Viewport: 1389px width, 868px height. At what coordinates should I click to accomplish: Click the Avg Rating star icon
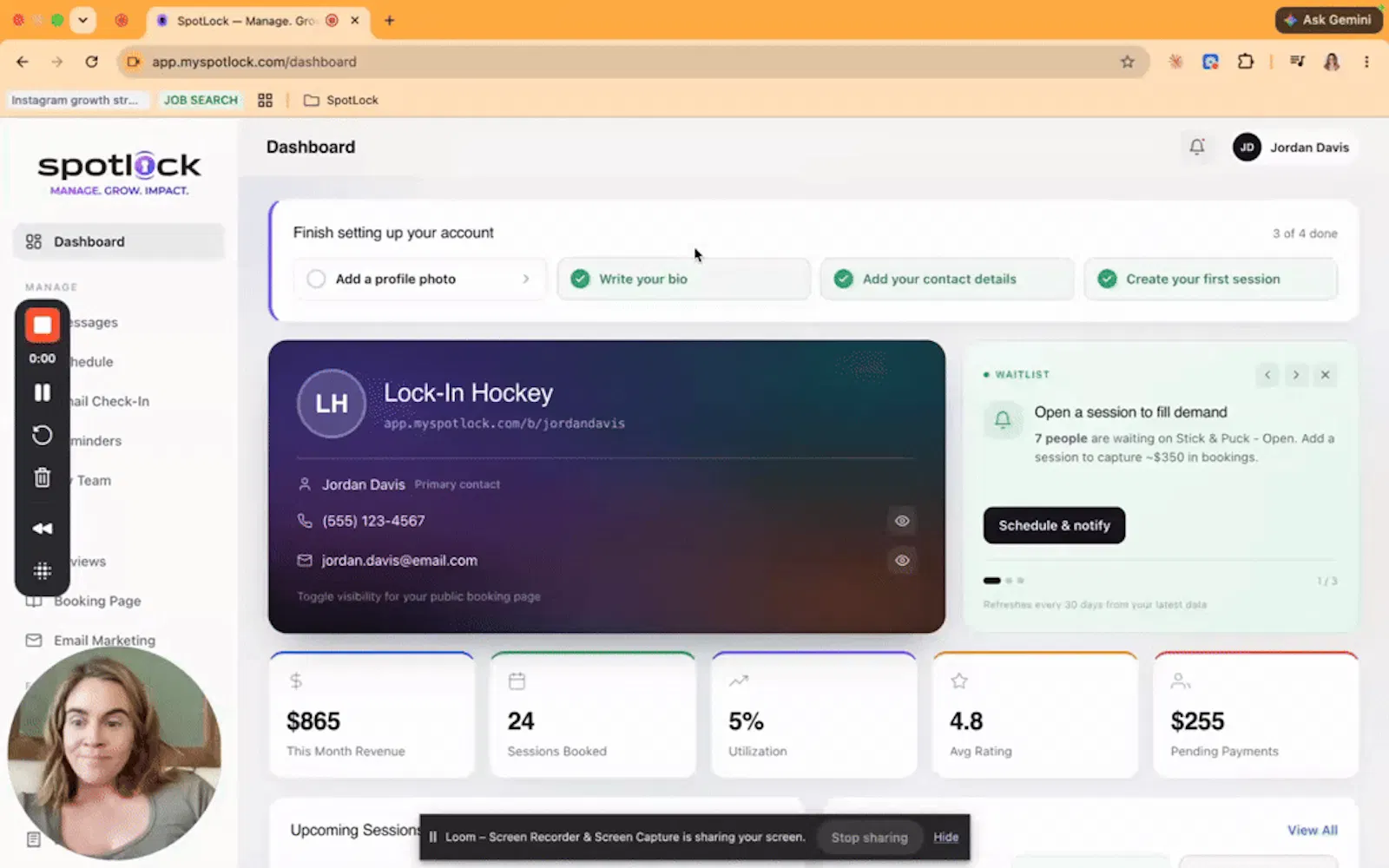(x=958, y=681)
